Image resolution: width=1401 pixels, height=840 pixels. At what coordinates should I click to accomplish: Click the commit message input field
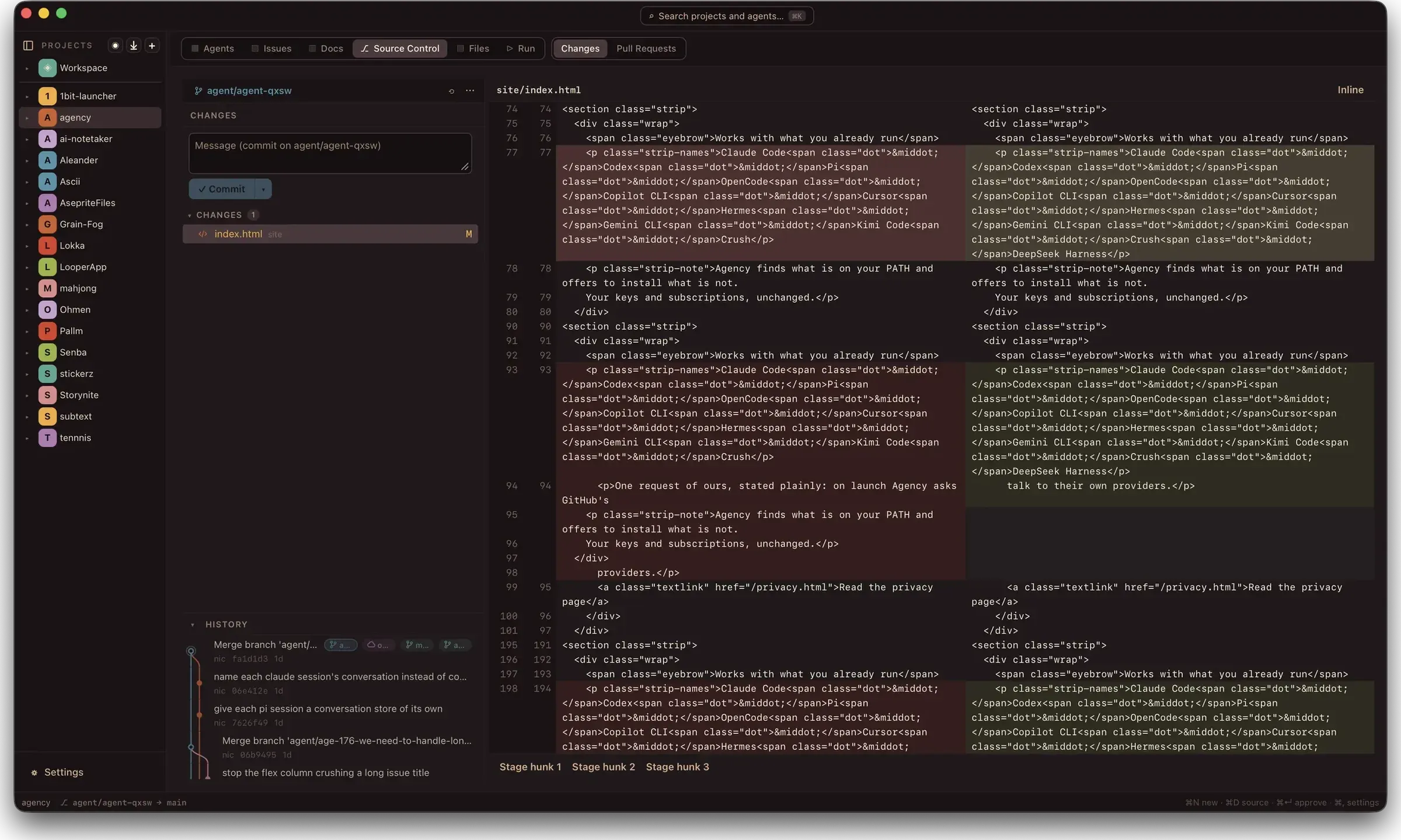pyautogui.click(x=330, y=154)
